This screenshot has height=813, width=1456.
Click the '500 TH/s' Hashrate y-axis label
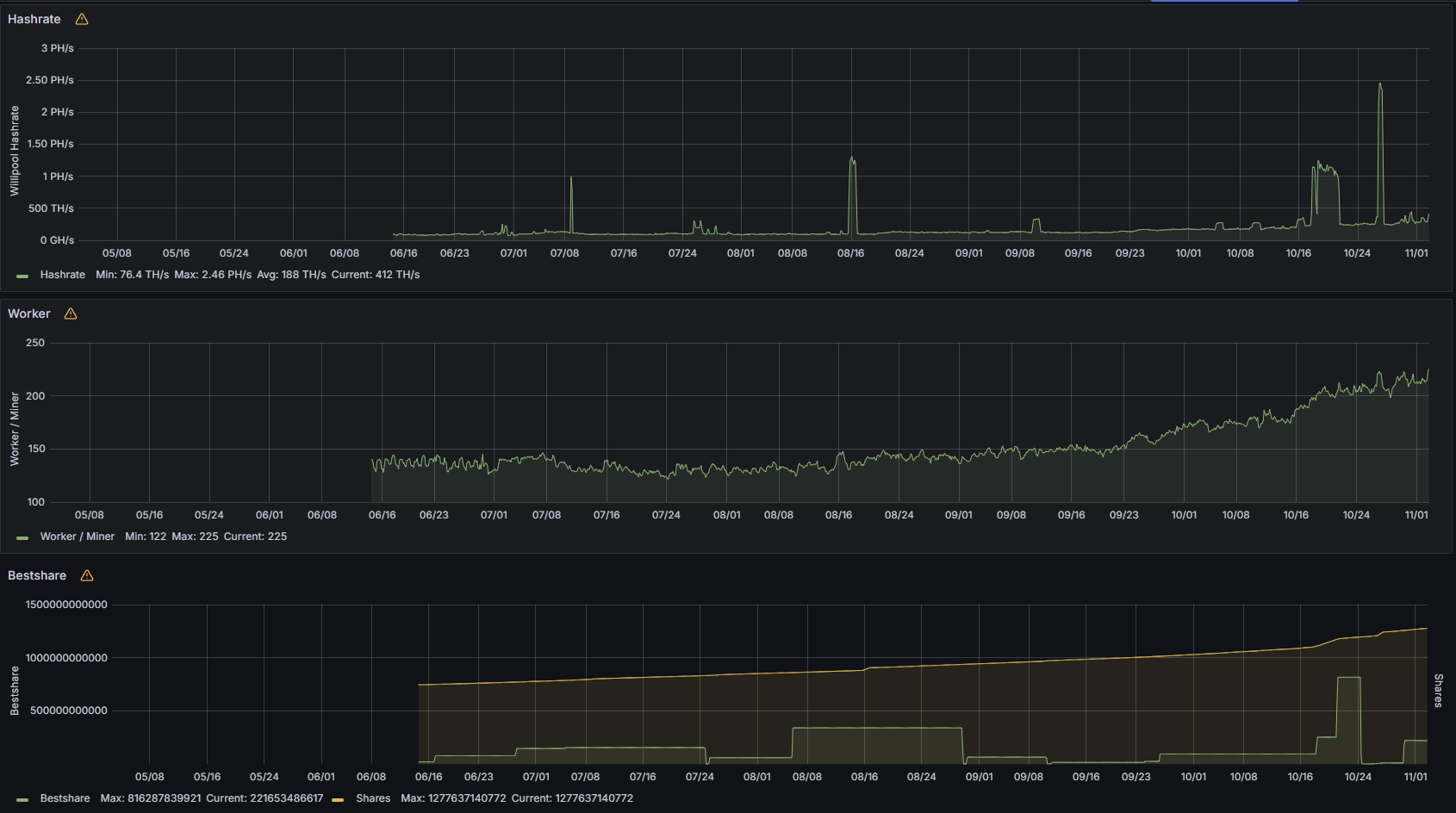tap(51, 208)
